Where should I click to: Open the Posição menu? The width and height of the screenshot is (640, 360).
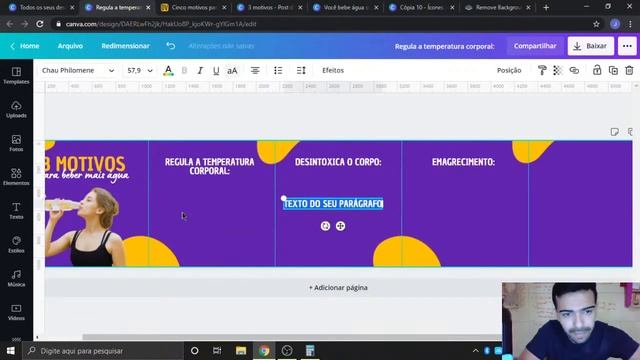509,71
